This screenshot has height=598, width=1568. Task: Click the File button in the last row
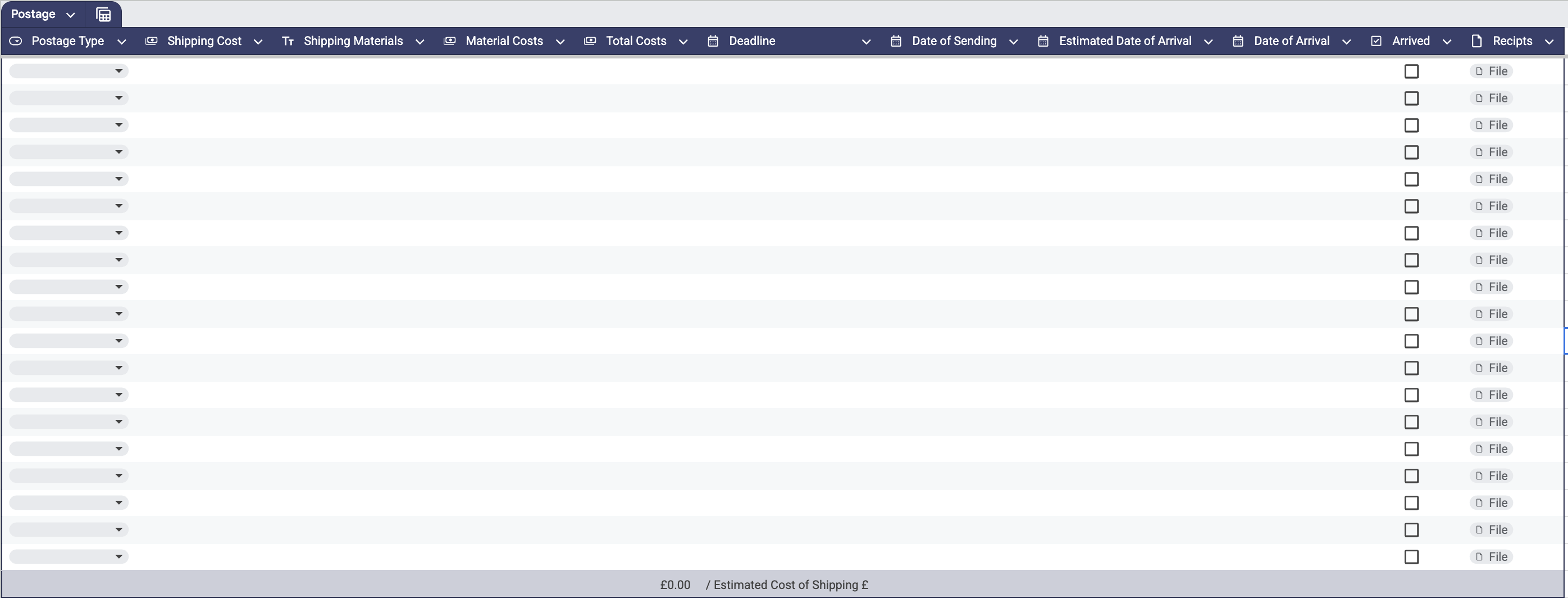click(1491, 556)
